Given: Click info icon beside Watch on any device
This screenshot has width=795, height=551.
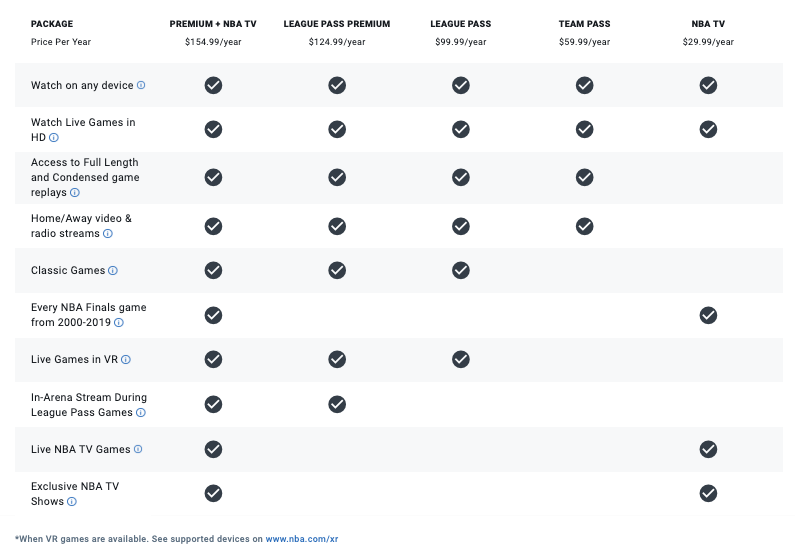Looking at the screenshot, I should 141,85.
